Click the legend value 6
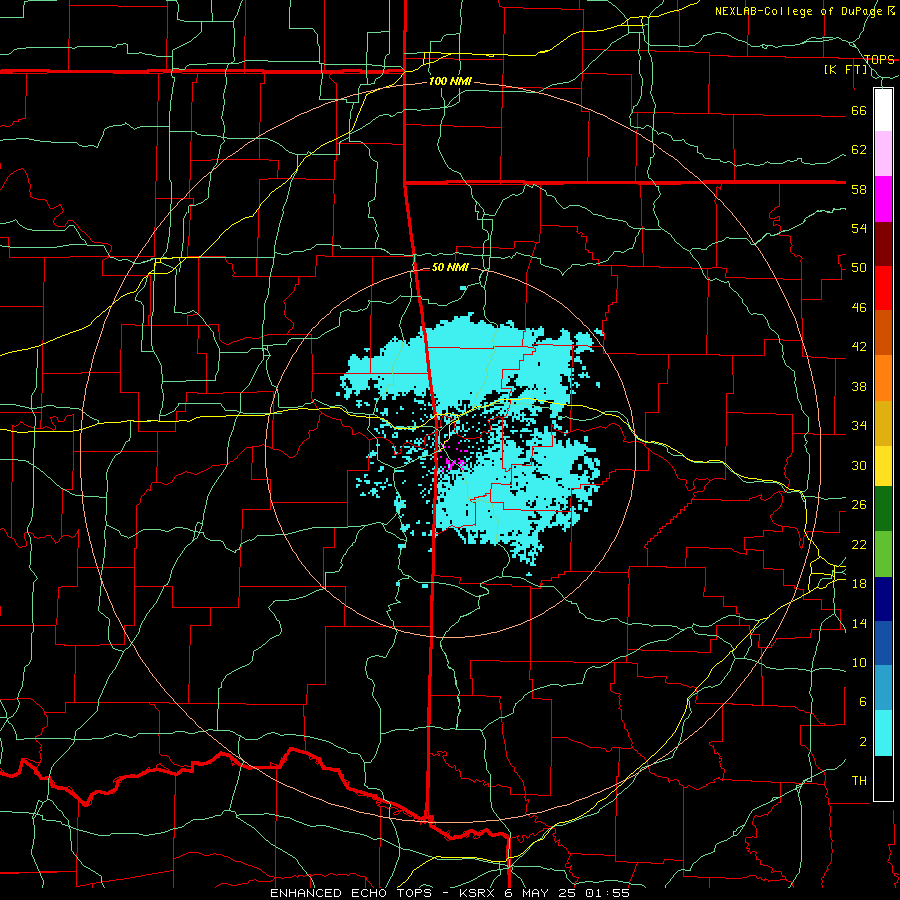Screen dimensions: 900x900 point(863,702)
